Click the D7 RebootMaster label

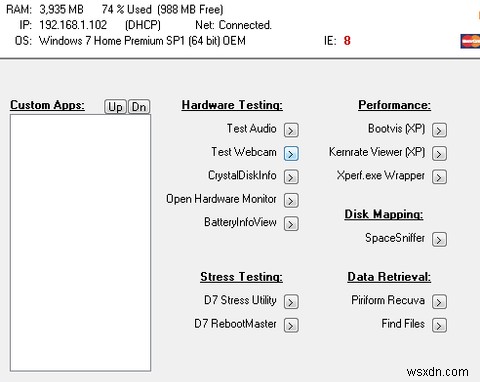pyautogui.click(x=235, y=324)
